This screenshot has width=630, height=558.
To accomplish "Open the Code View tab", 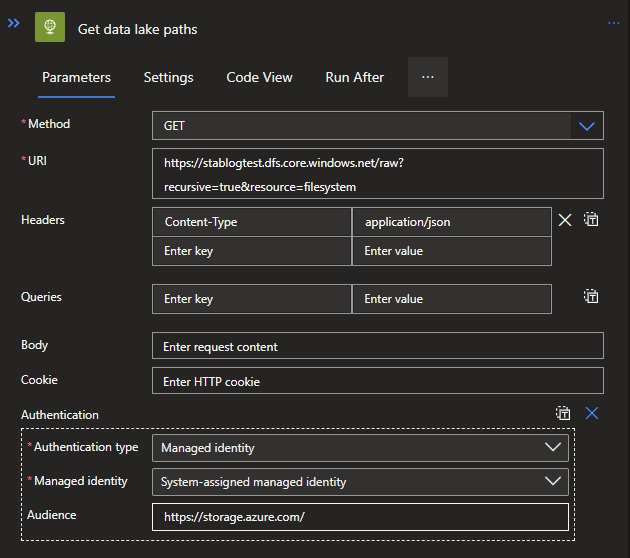I will pos(259,77).
